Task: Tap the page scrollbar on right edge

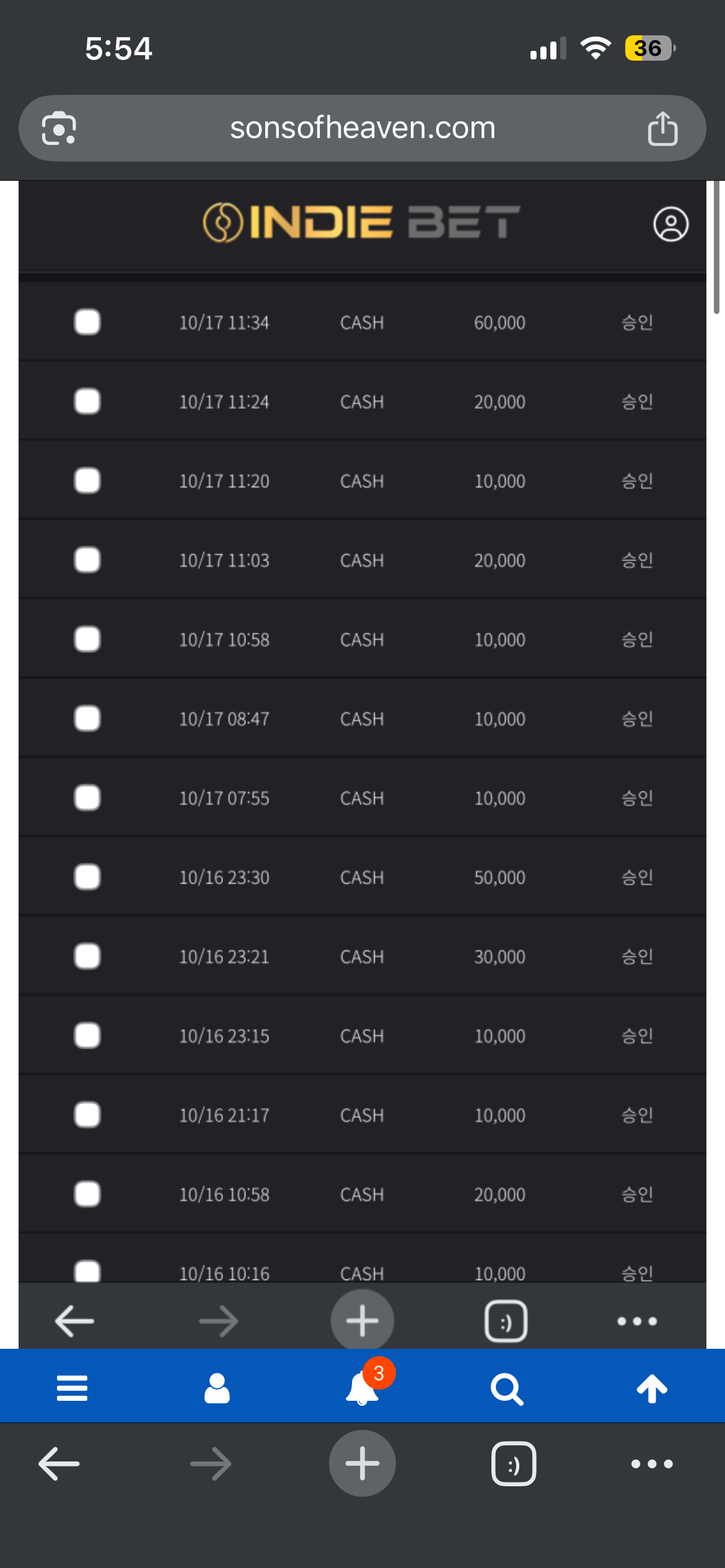Action: 716,248
